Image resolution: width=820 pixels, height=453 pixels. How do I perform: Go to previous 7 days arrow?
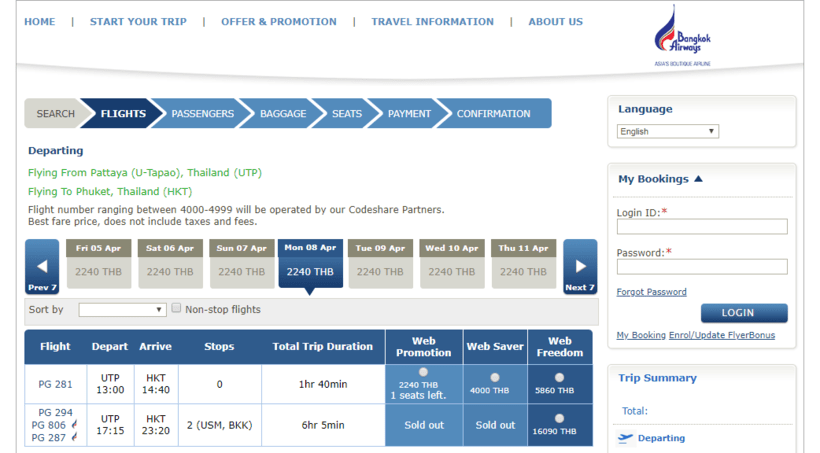(x=42, y=267)
